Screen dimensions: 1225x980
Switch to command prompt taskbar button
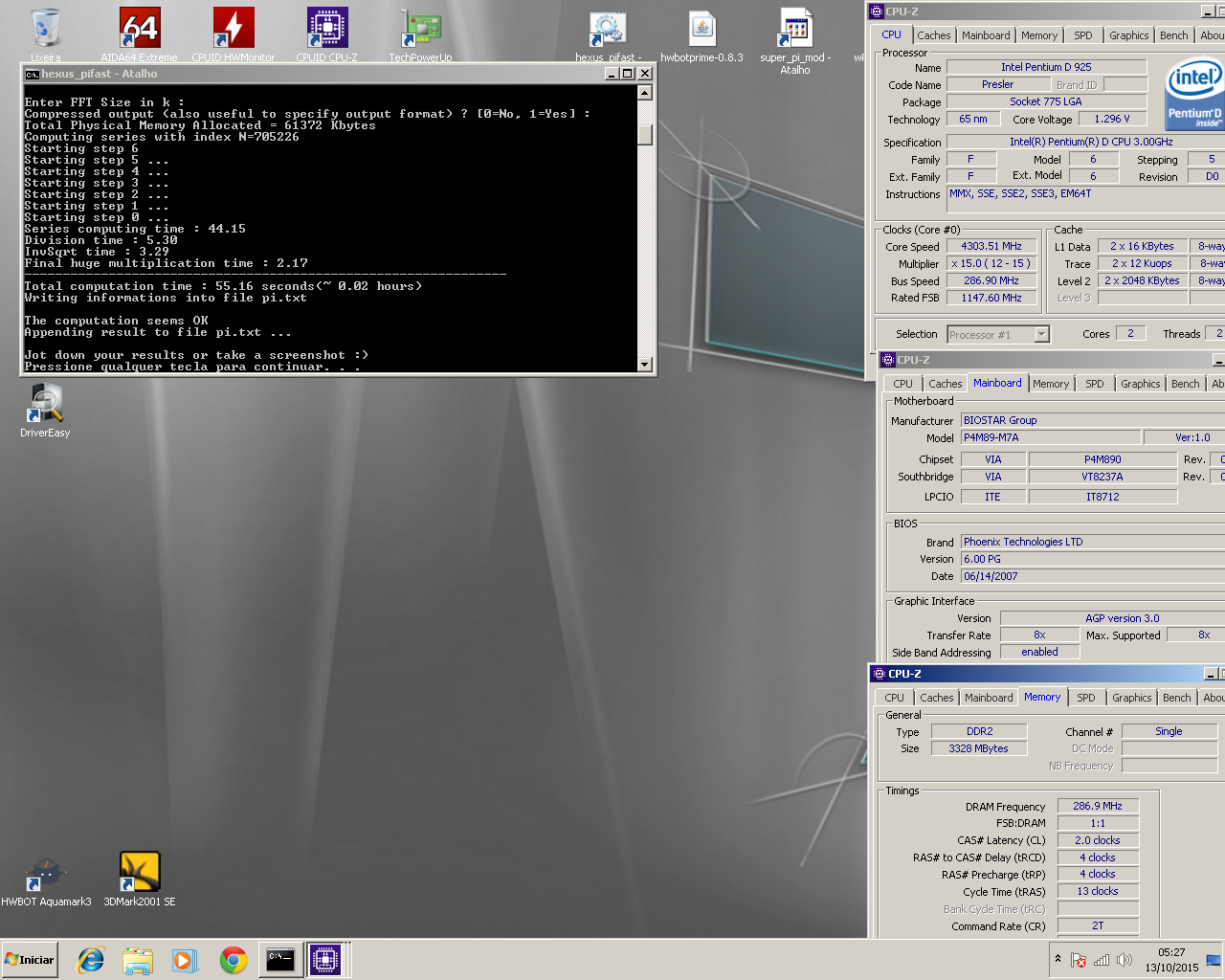279,960
